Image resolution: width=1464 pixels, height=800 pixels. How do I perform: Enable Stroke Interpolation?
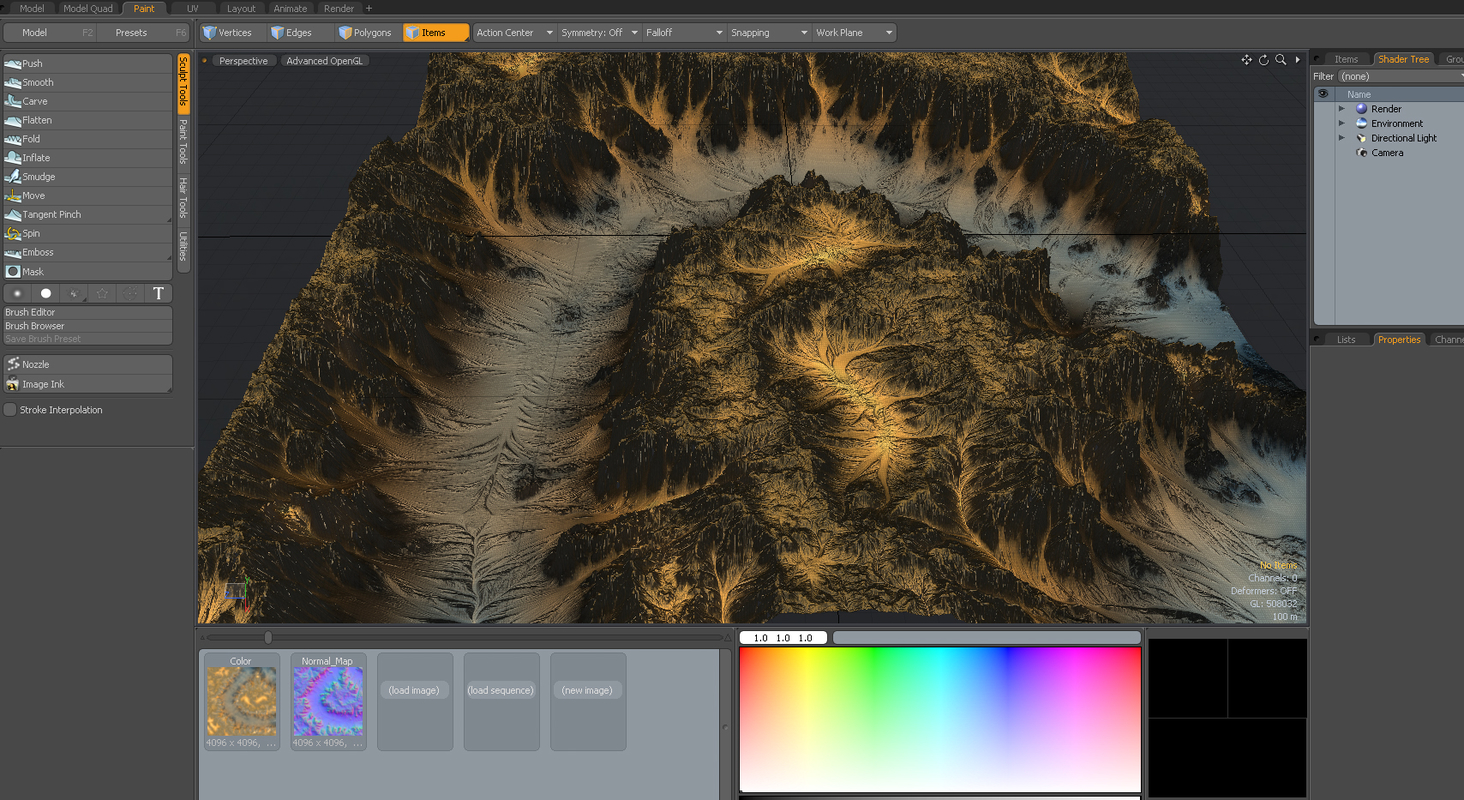(x=10, y=409)
